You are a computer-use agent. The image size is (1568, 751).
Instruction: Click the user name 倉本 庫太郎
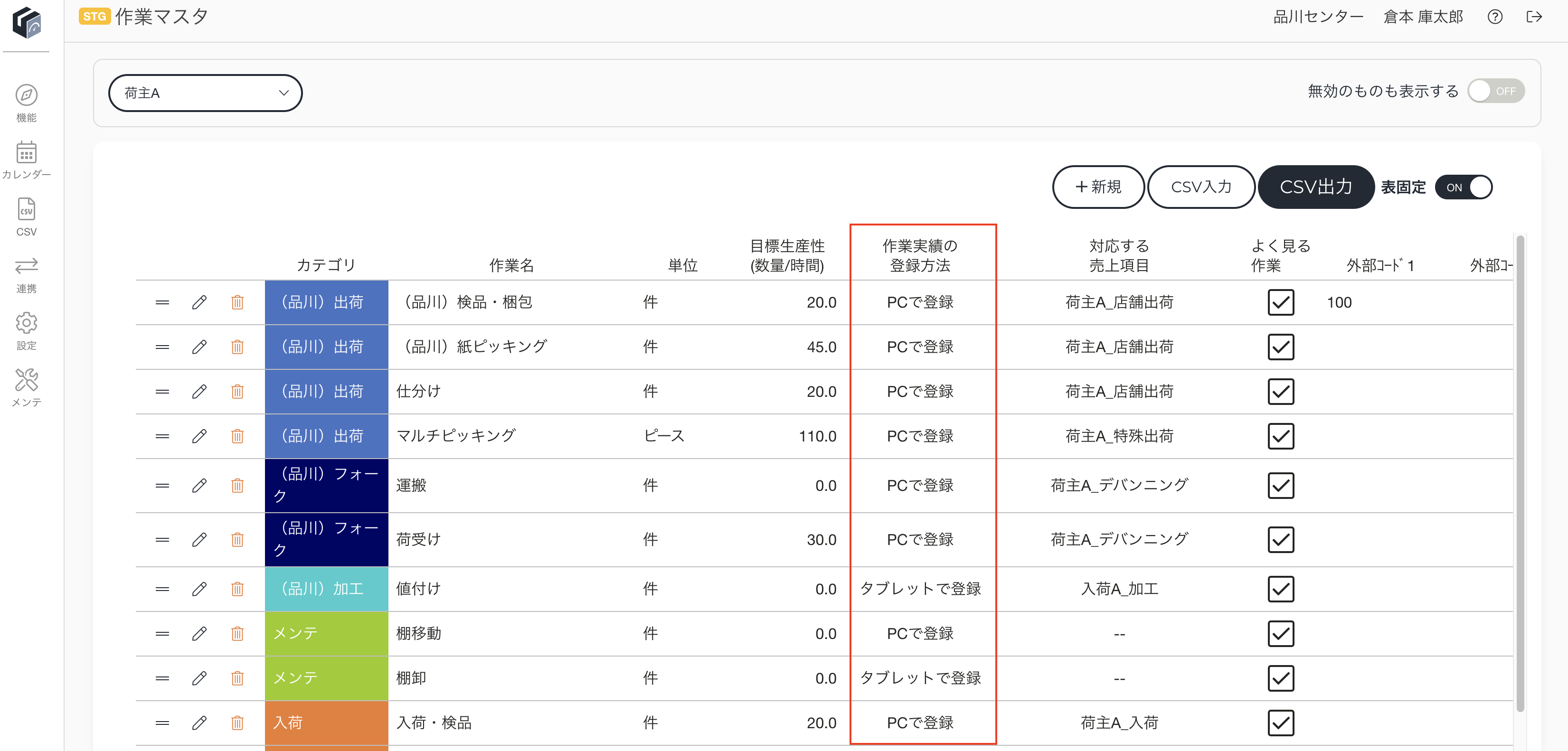[1423, 17]
